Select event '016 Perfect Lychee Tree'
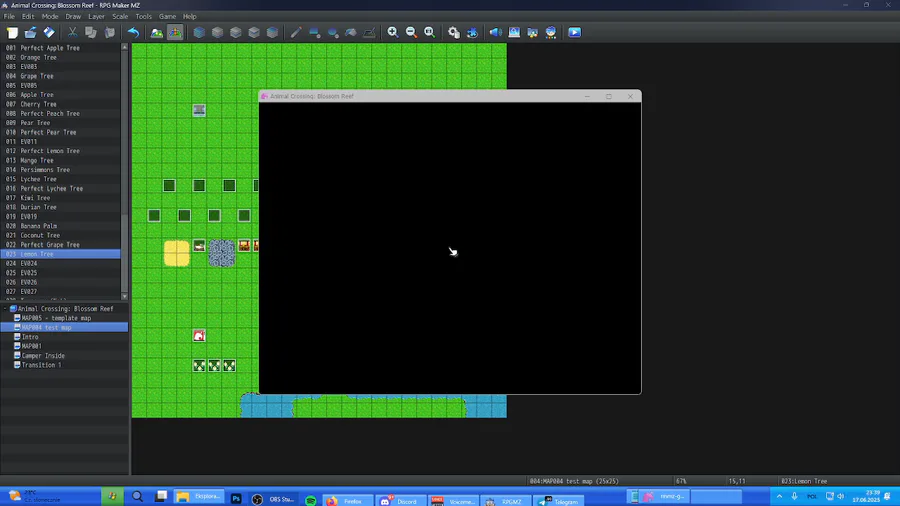900x506 pixels. [x=60, y=189]
